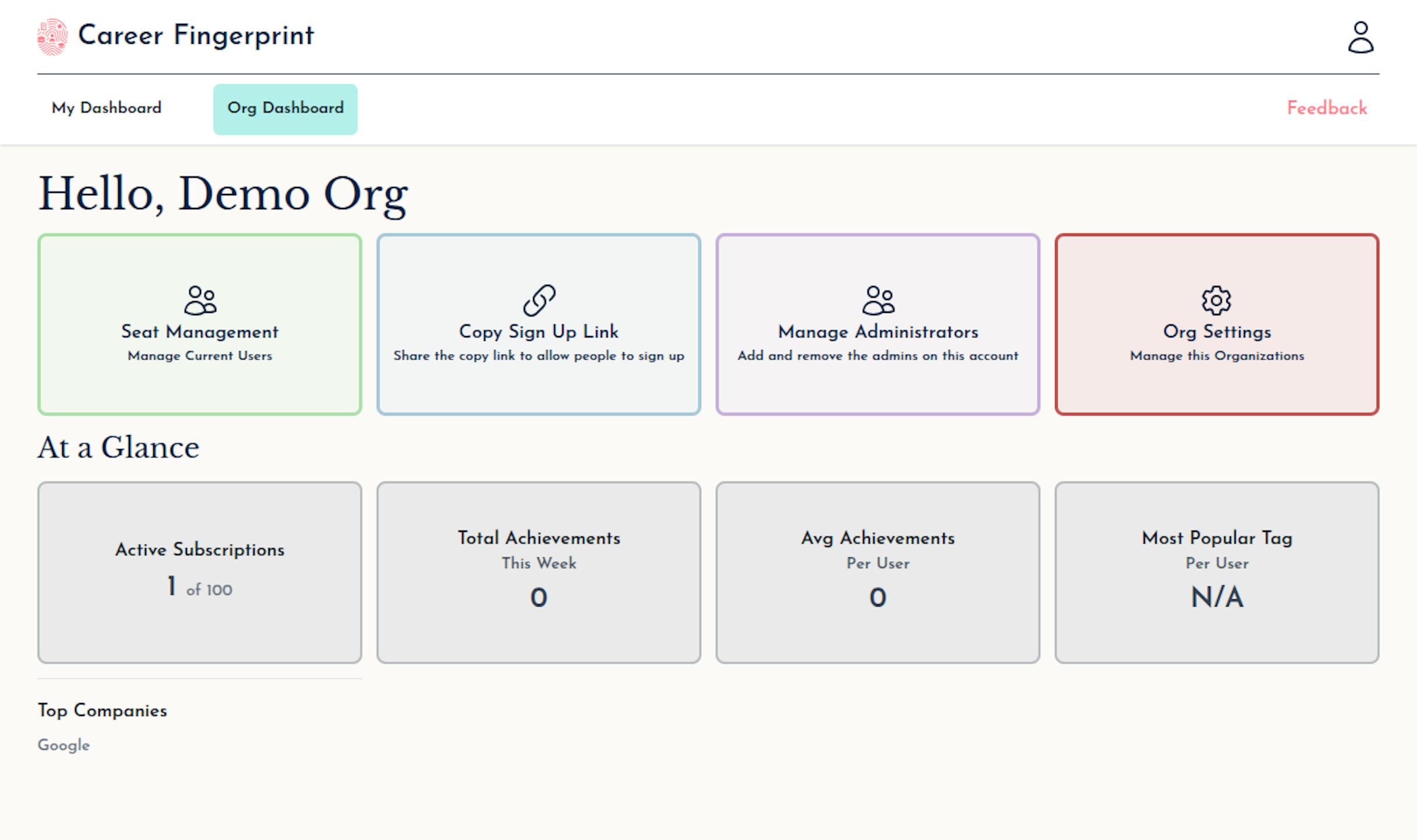Screen dimensions: 1417x840
Task: Click the Career Fingerprint title text
Action: (x=196, y=36)
